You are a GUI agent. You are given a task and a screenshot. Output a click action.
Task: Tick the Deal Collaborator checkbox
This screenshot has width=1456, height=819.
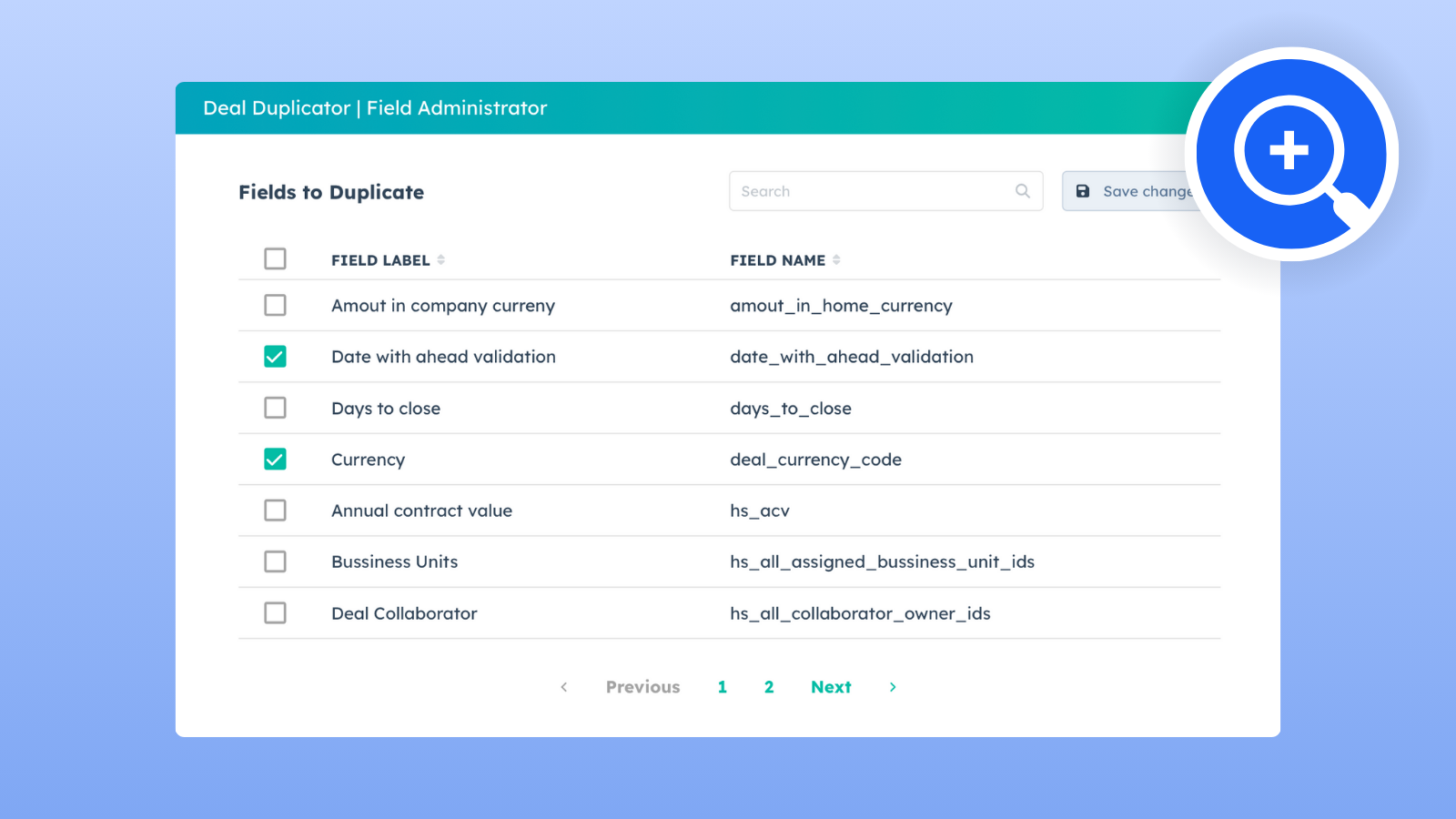(x=275, y=613)
